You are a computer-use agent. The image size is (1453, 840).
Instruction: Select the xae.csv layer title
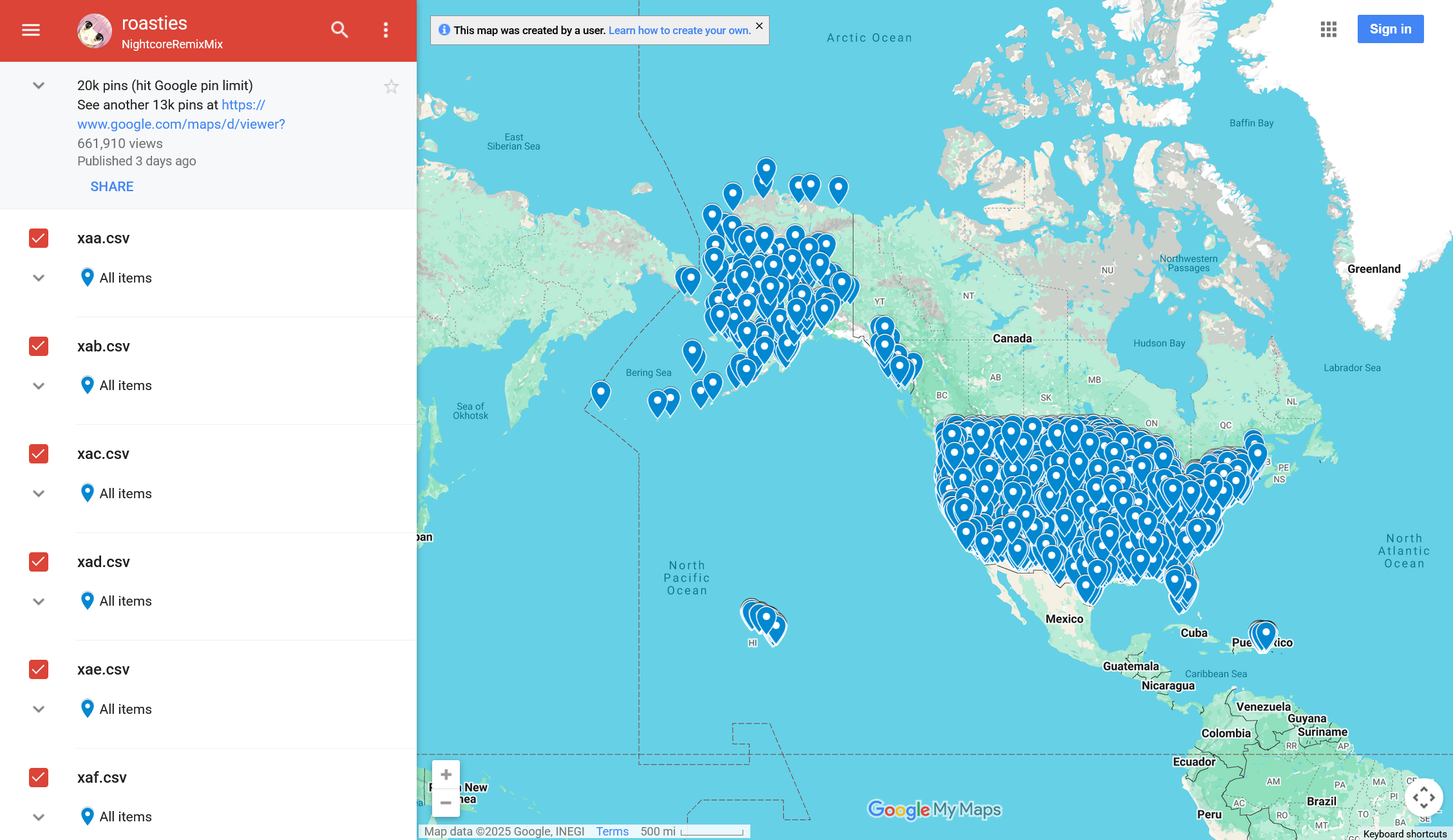[104, 669]
